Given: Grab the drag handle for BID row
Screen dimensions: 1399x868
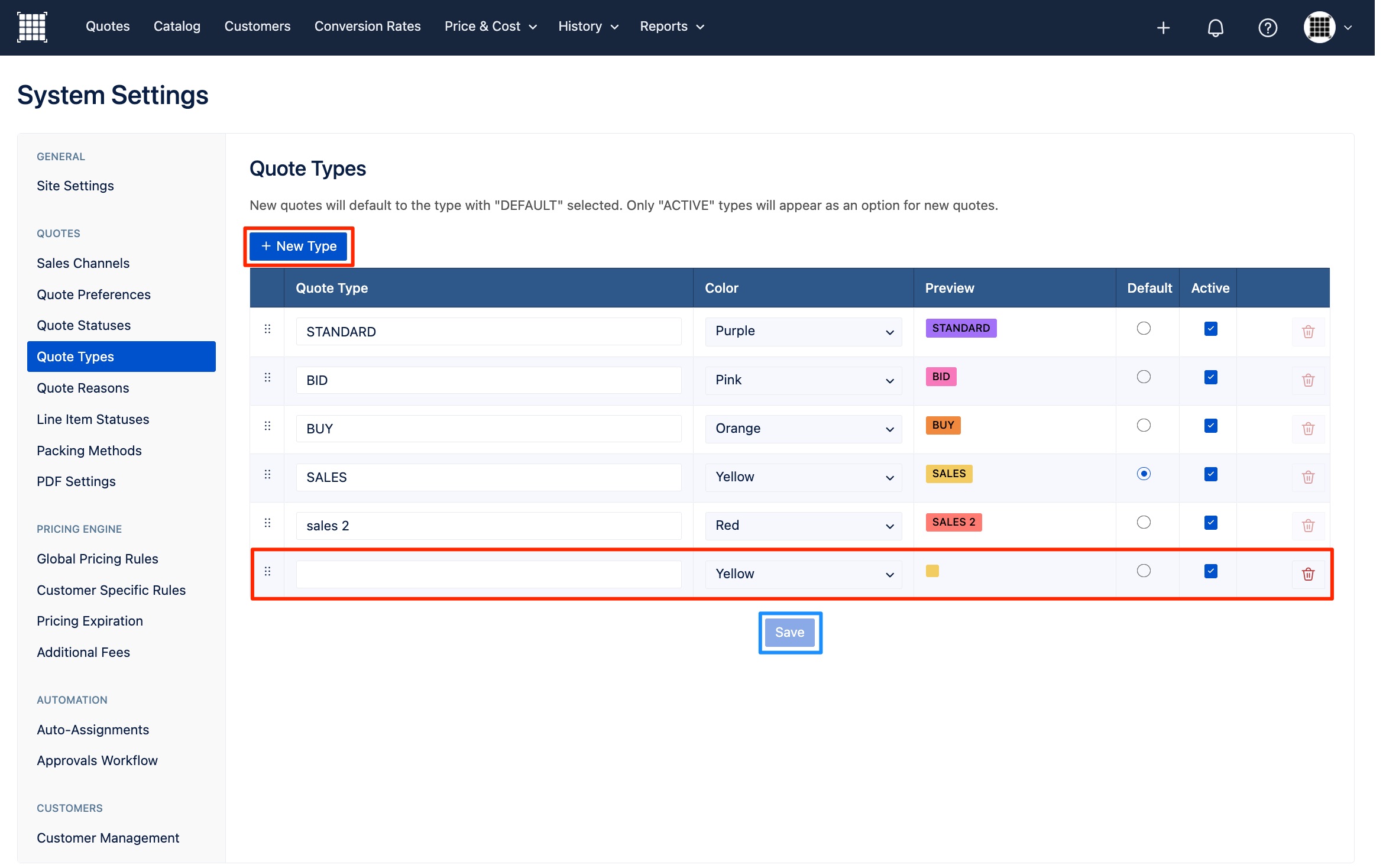Looking at the screenshot, I should pos(267,377).
